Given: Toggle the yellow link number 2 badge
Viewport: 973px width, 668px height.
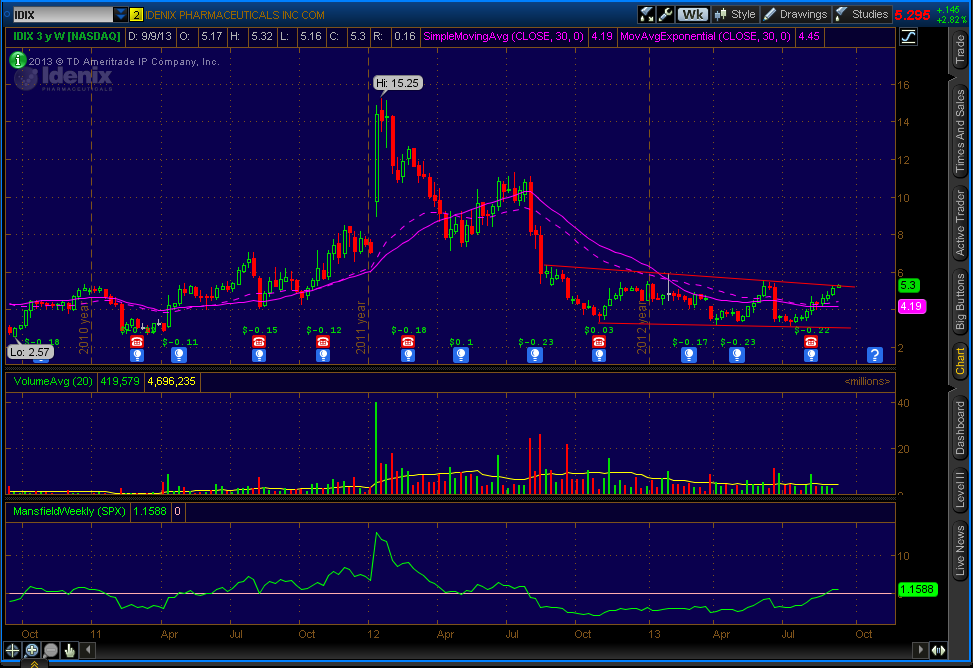Looking at the screenshot, I should [x=136, y=15].
